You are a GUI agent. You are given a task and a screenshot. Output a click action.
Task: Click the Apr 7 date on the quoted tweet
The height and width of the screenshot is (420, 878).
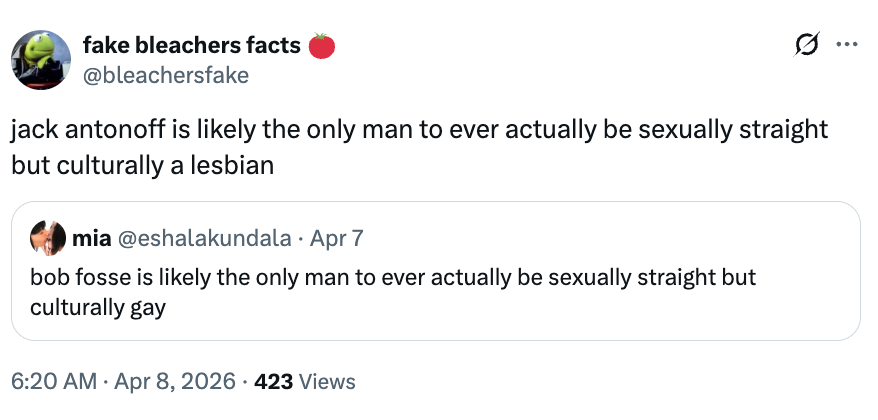[337, 239]
